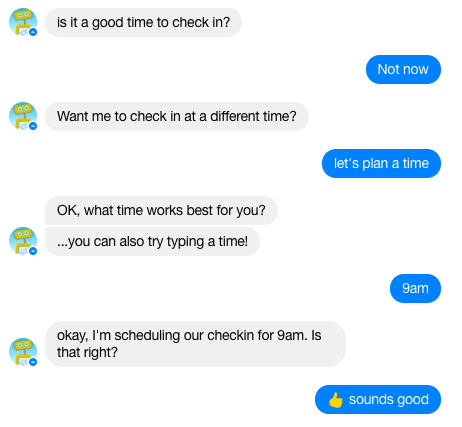Click the "sounds good" reply bubble
The height and width of the screenshot is (427, 462).
tap(378, 399)
